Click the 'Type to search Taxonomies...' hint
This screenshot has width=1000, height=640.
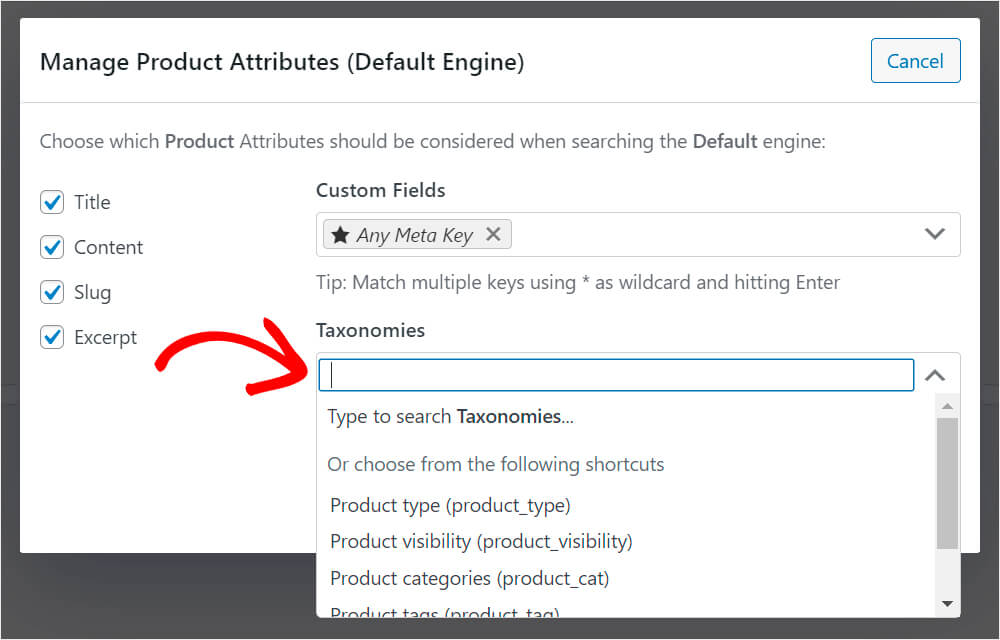(451, 416)
